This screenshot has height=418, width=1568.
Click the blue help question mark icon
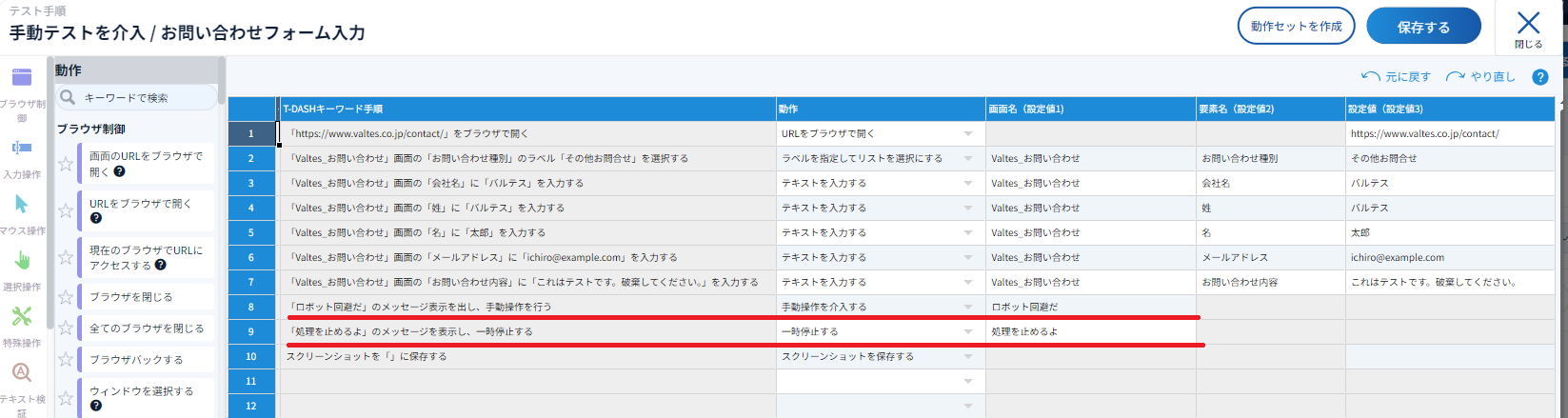click(x=1539, y=77)
